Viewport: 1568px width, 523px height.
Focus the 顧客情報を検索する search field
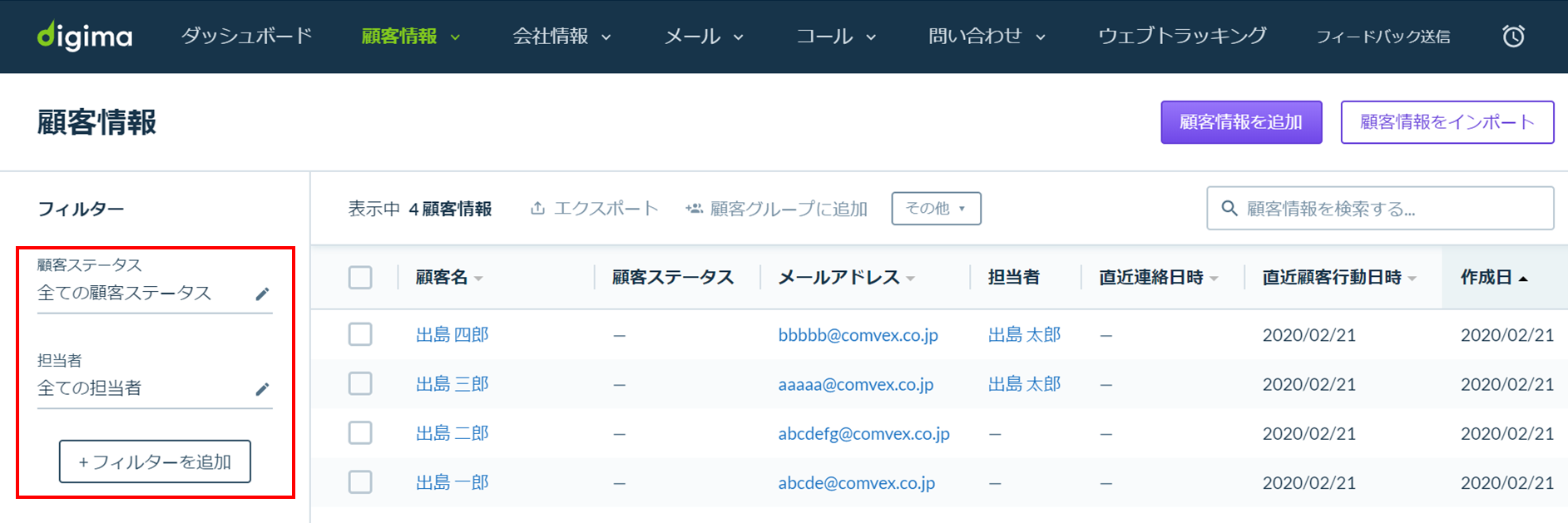1380,208
